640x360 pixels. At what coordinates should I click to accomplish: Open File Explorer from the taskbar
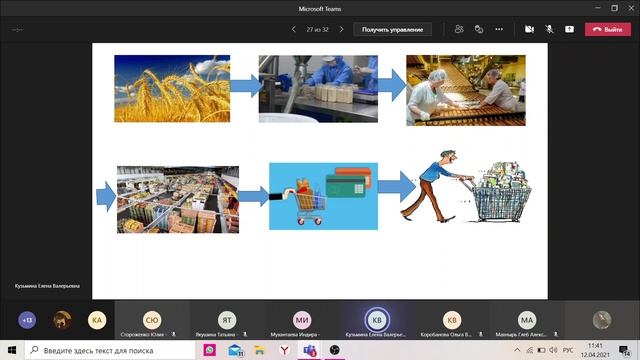(x=260, y=350)
